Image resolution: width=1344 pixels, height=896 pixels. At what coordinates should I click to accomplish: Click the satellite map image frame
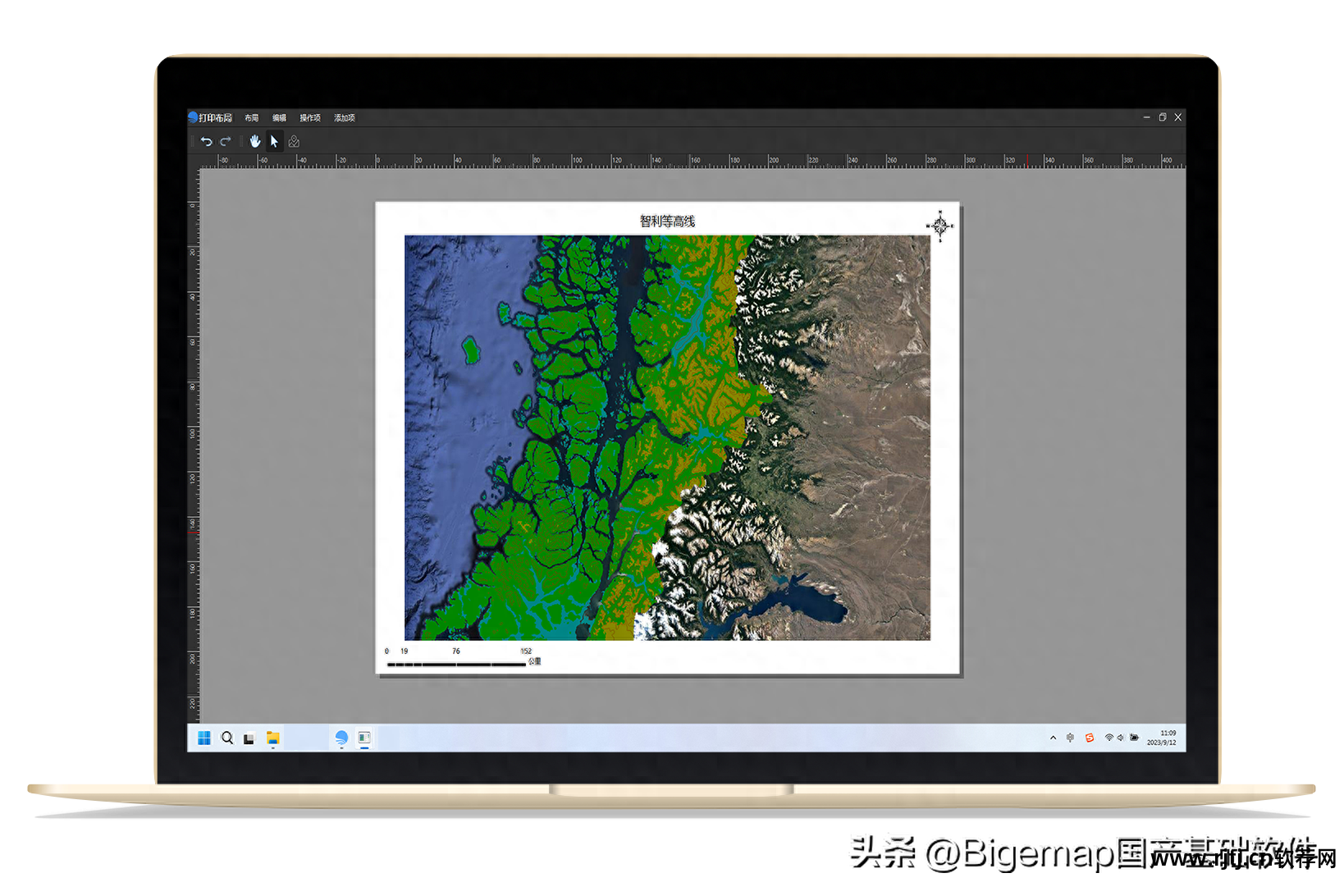[x=667, y=437]
